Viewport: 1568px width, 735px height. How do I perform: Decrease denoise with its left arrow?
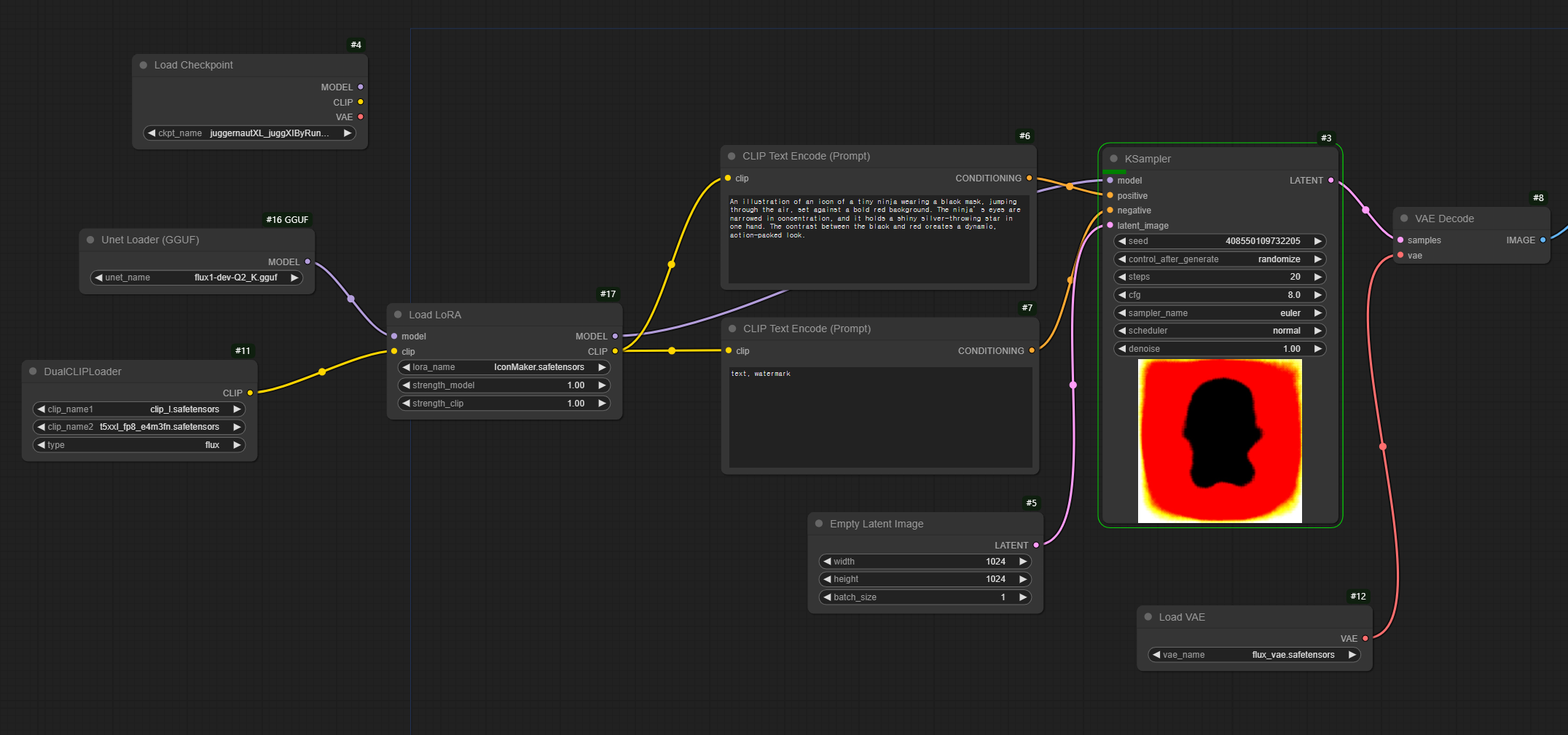(1122, 349)
